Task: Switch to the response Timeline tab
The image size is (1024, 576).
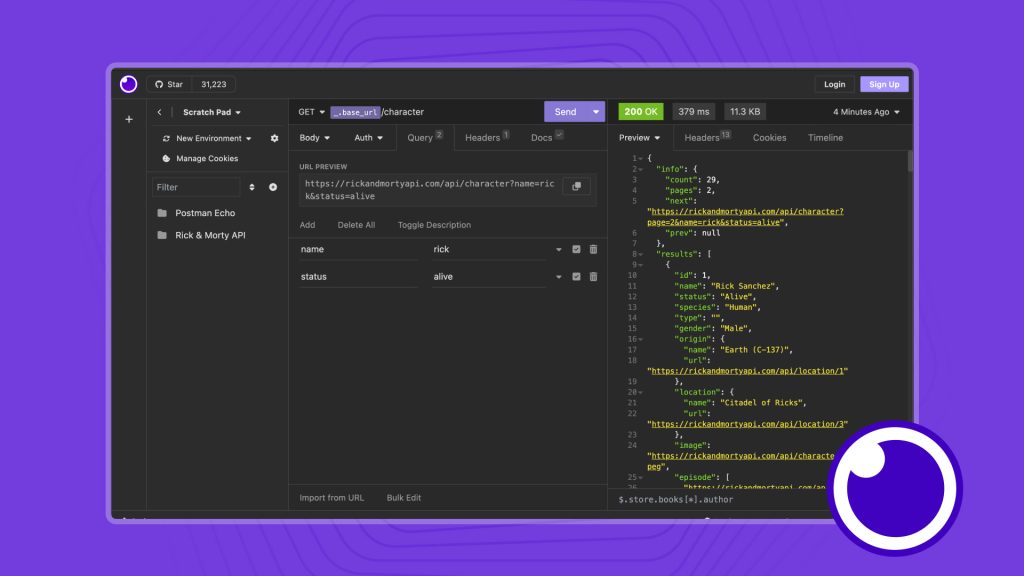Action: (x=825, y=138)
